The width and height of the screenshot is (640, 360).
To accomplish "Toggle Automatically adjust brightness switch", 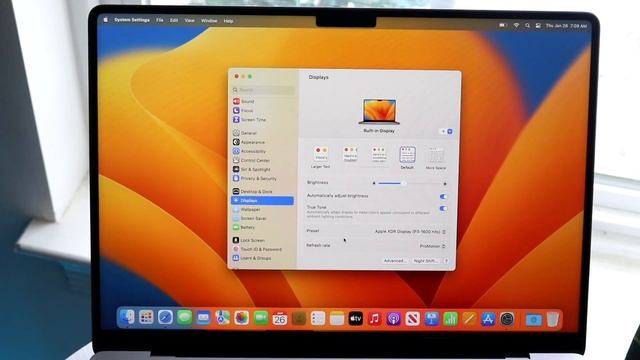I will click(x=443, y=196).
